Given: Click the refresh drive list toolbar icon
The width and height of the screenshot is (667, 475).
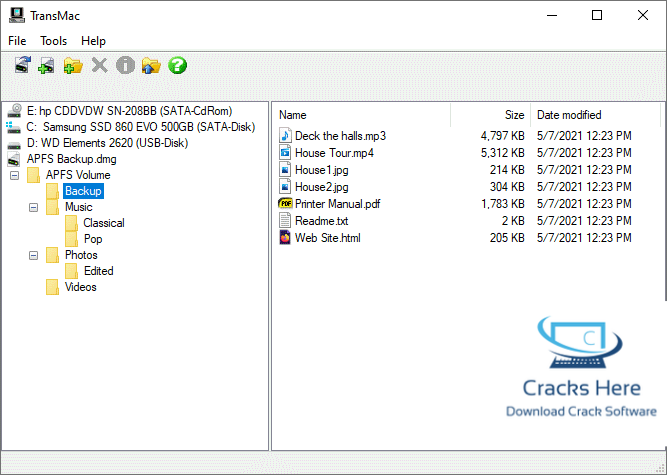Looking at the screenshot, I should (23, 65).
